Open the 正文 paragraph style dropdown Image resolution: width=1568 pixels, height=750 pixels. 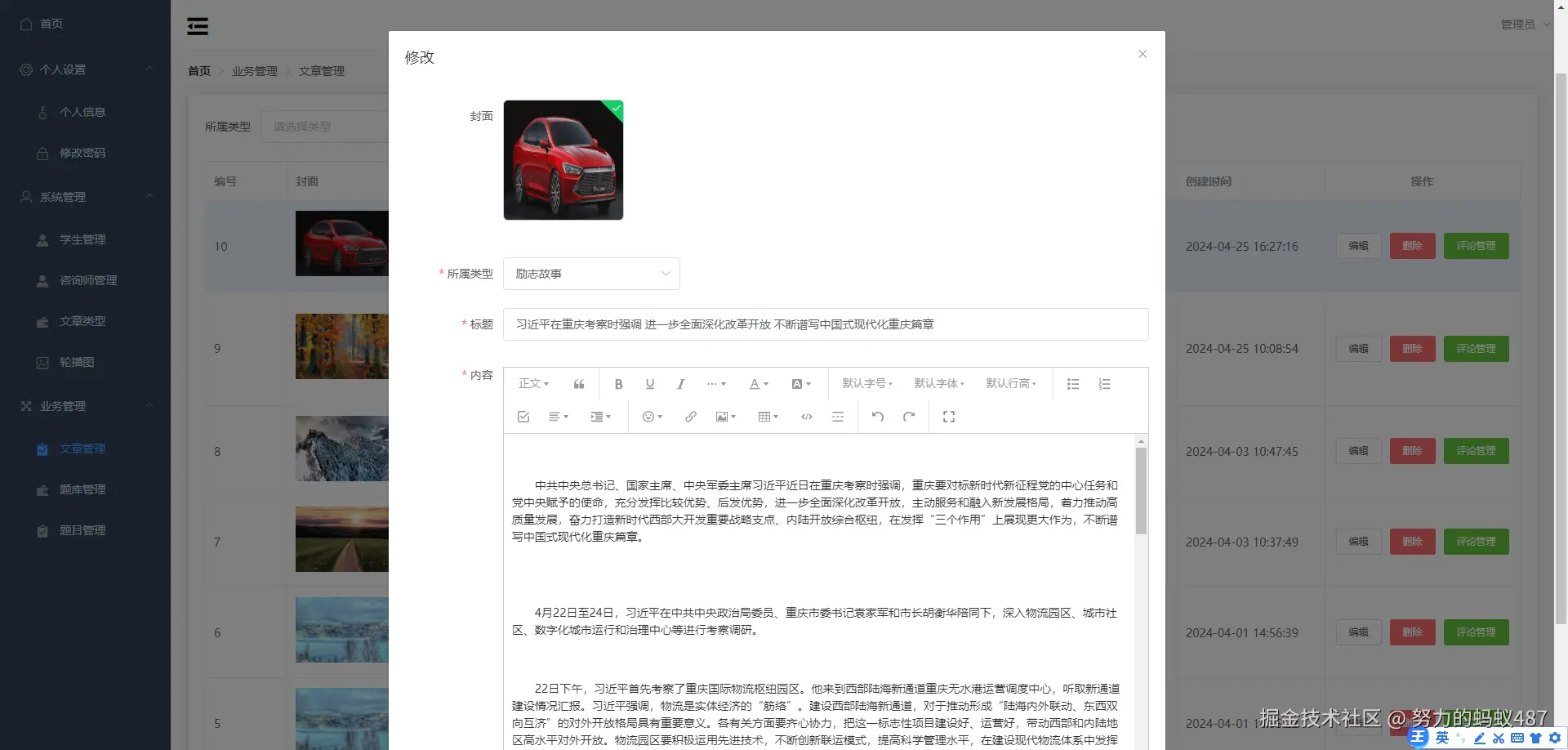[532, 383]
